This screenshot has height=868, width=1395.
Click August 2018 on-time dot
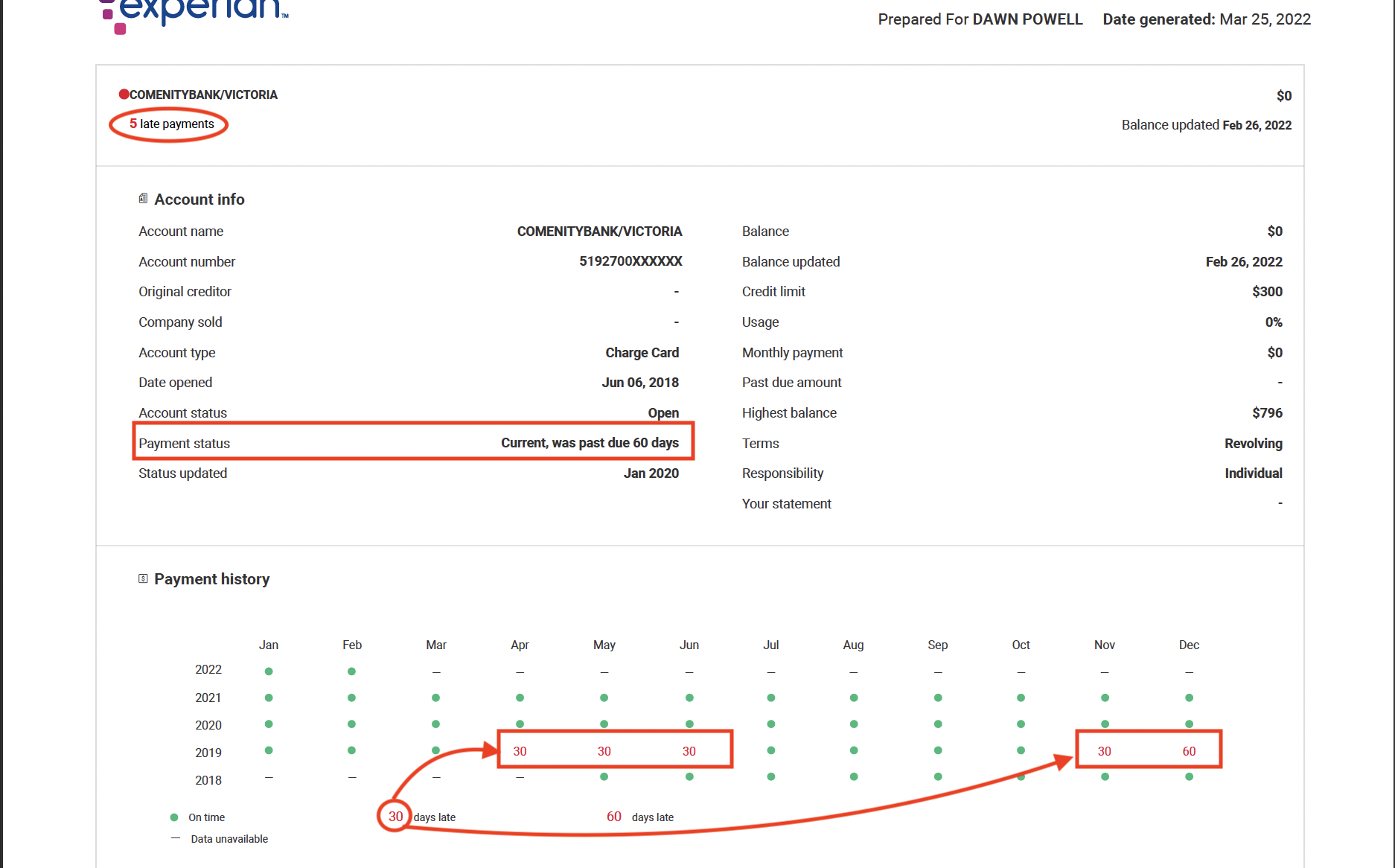[854, 776]
